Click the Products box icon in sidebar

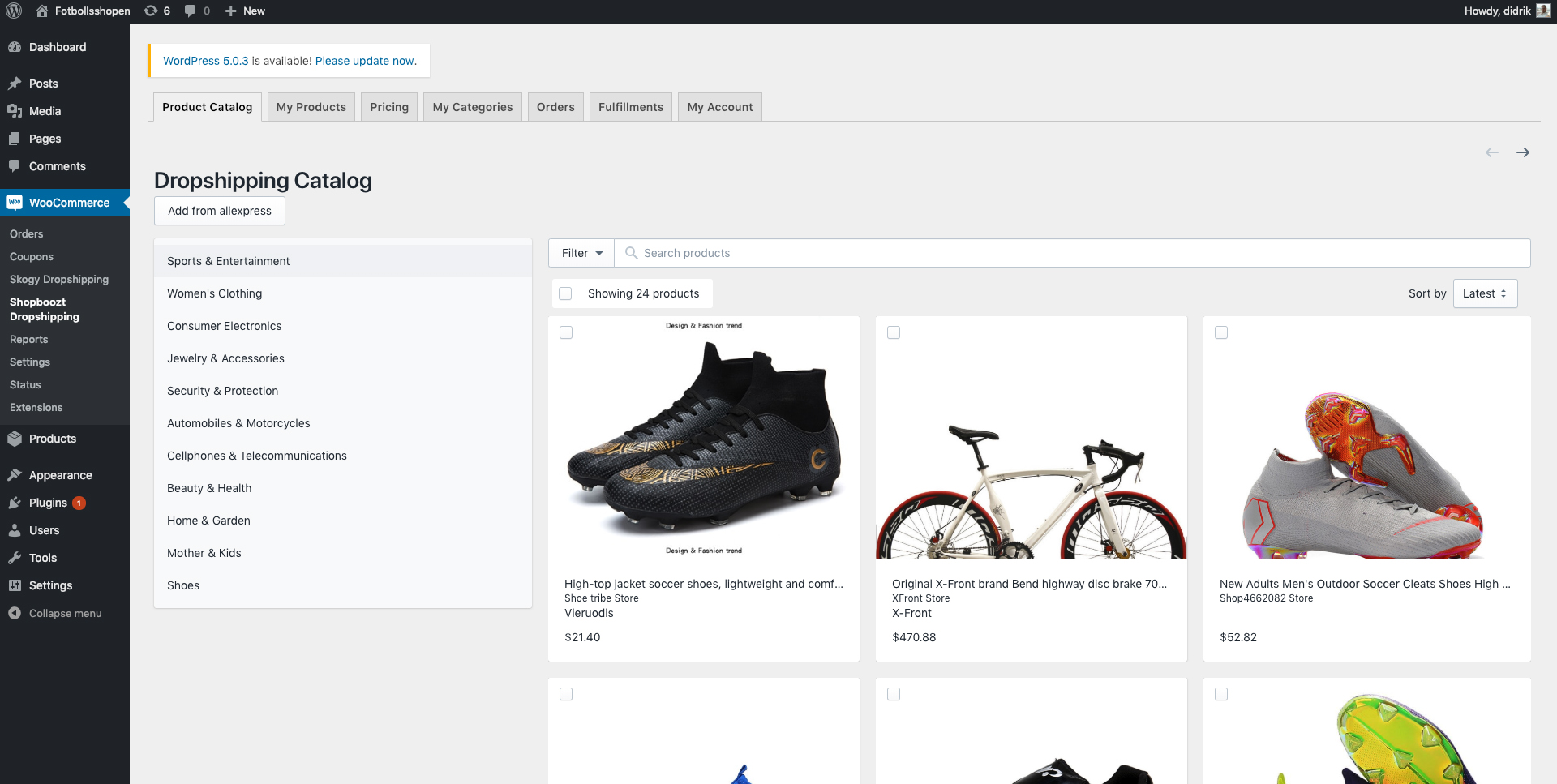(15, 439)
